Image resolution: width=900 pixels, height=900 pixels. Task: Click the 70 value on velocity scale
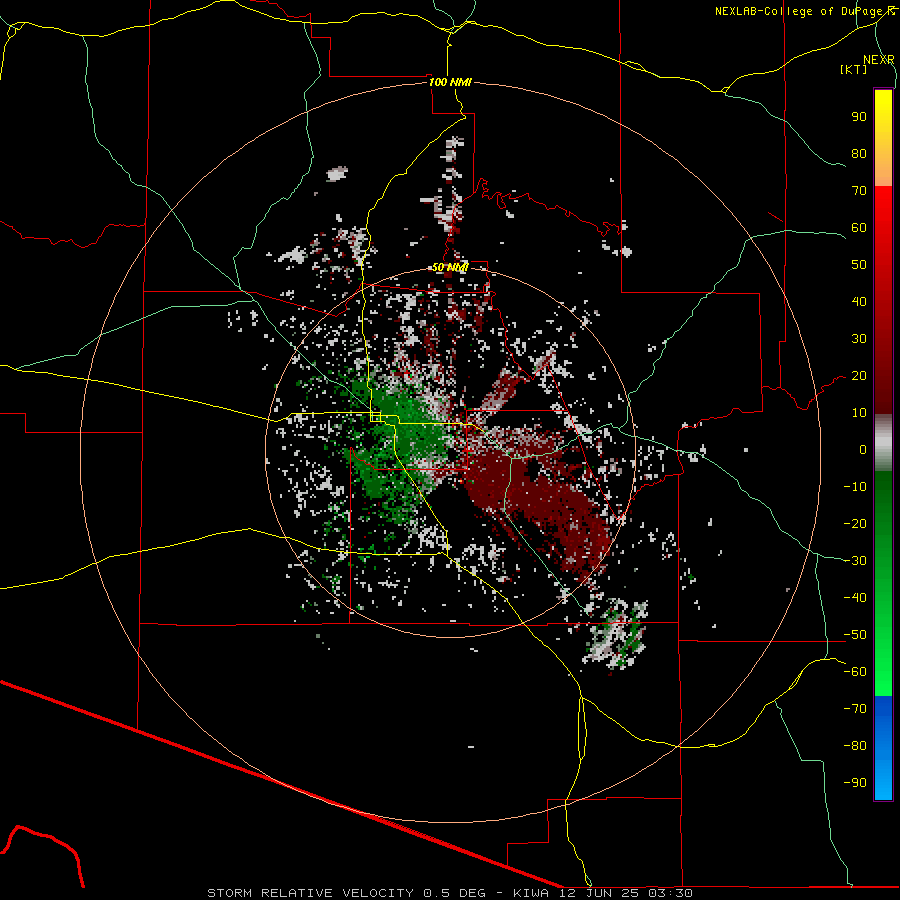[x=859, y=191]
